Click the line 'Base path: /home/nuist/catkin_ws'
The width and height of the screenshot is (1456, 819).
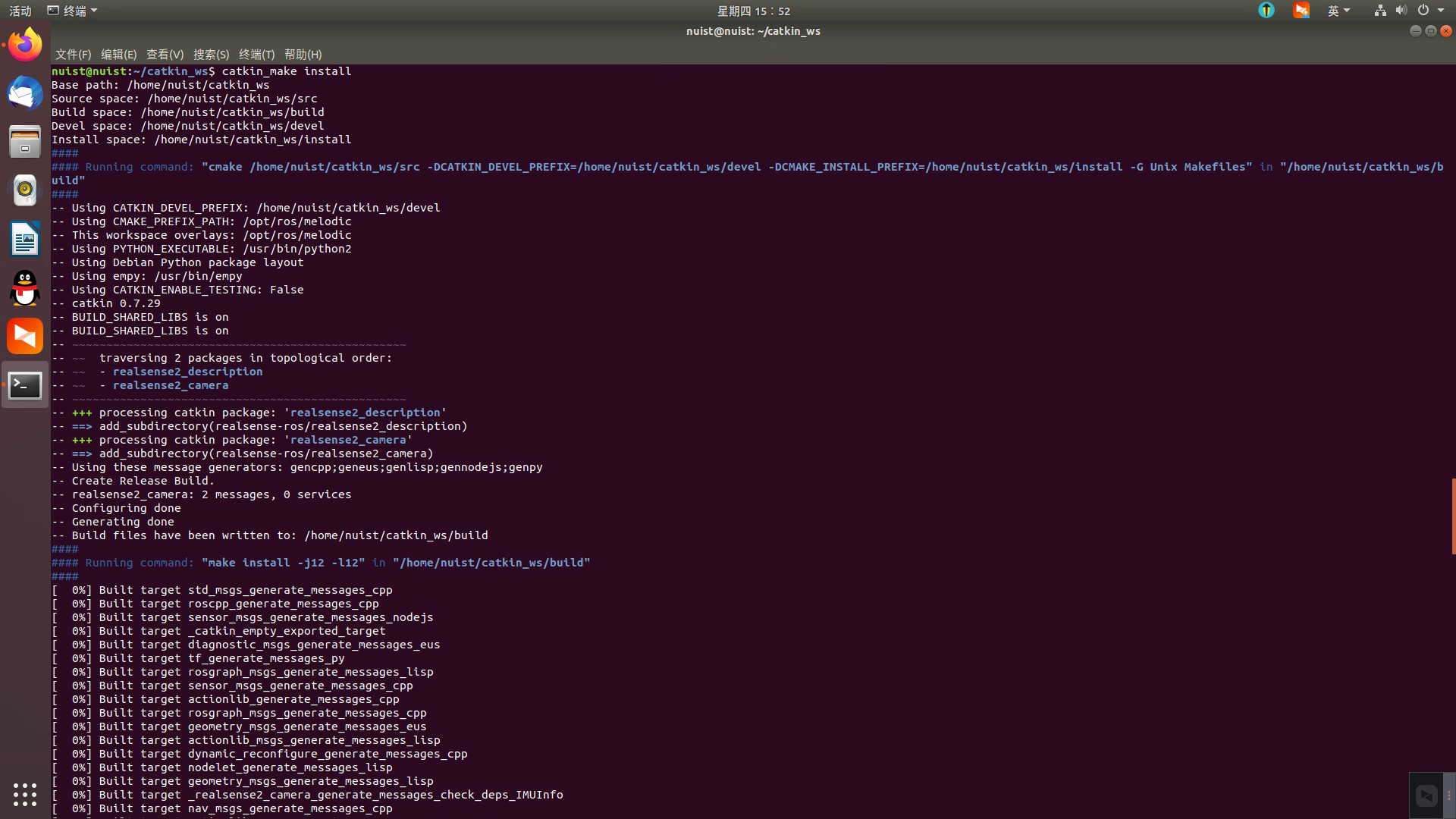click(160, 85)
